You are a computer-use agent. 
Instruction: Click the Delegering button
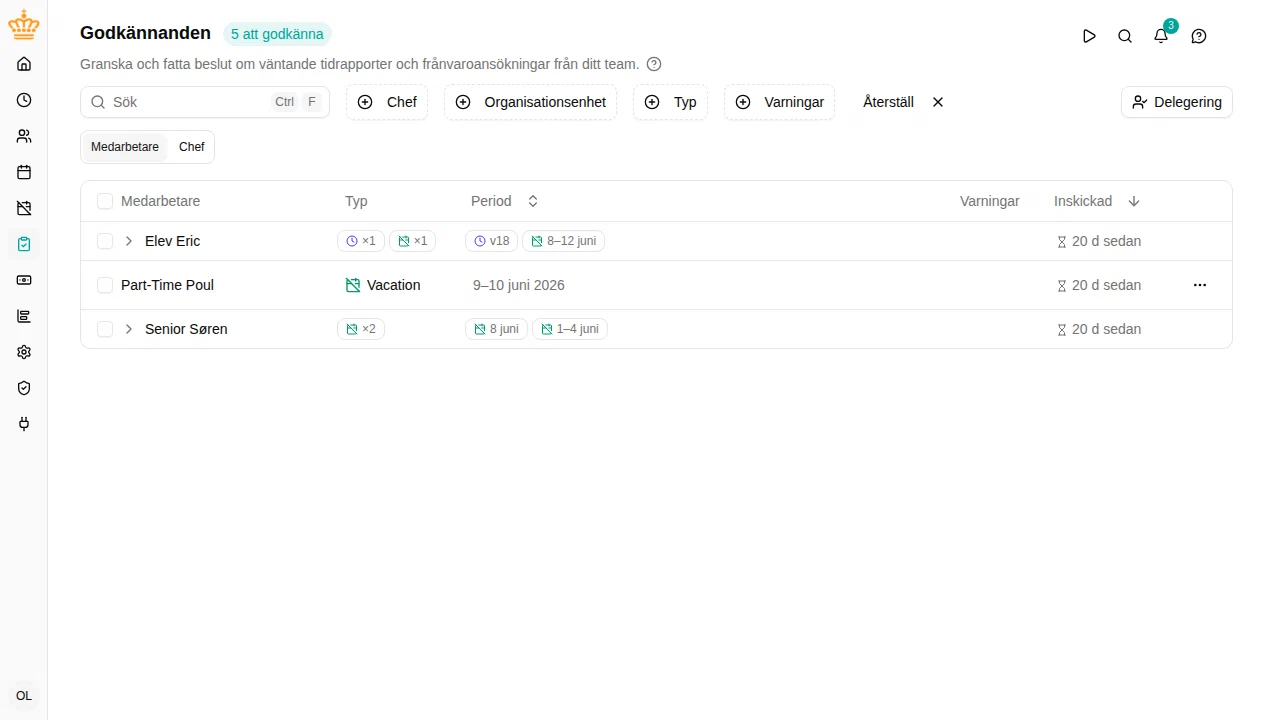(1177, 102)
